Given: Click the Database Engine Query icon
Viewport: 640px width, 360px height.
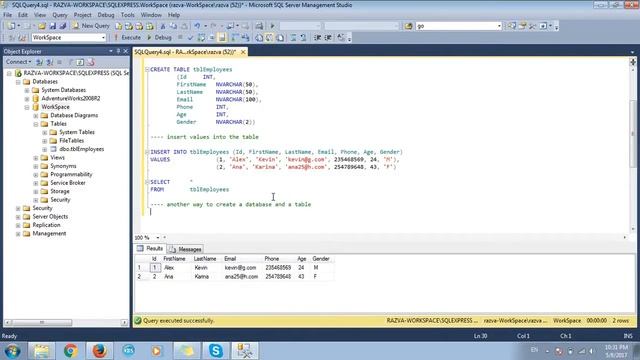Looking at the screenshot, I should [x=118, y=26].
